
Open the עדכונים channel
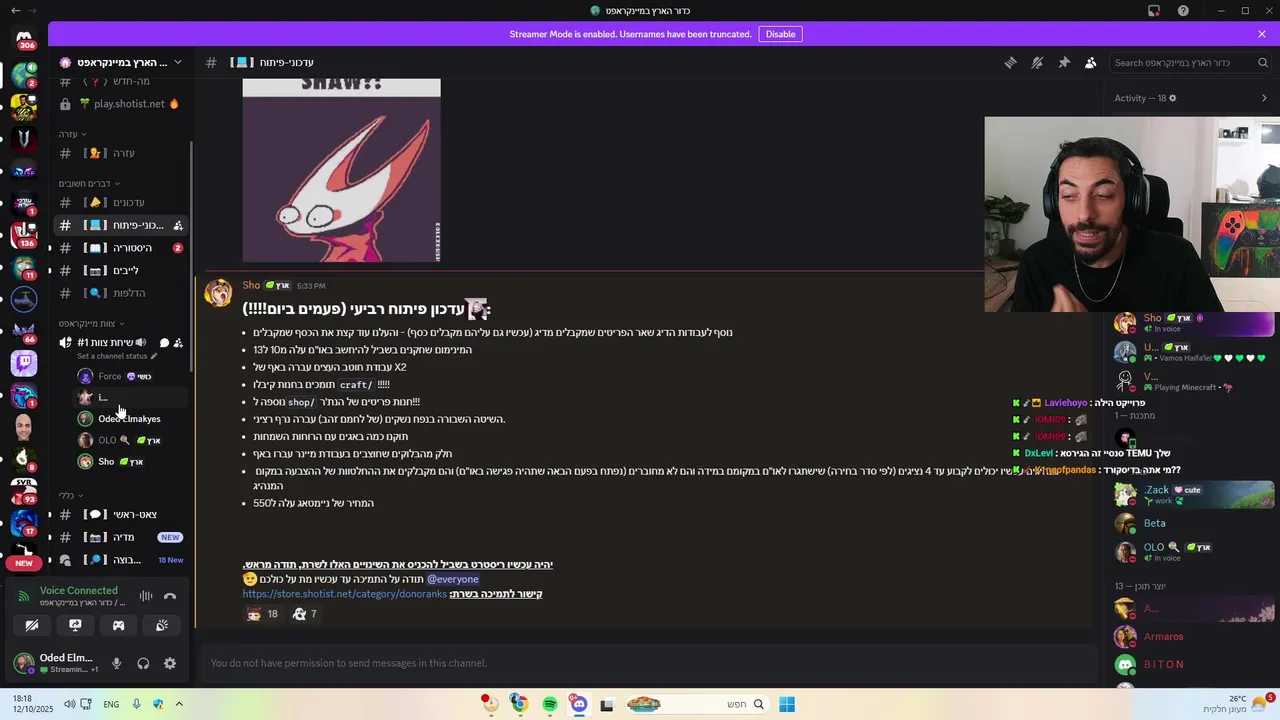coord(121,202)
